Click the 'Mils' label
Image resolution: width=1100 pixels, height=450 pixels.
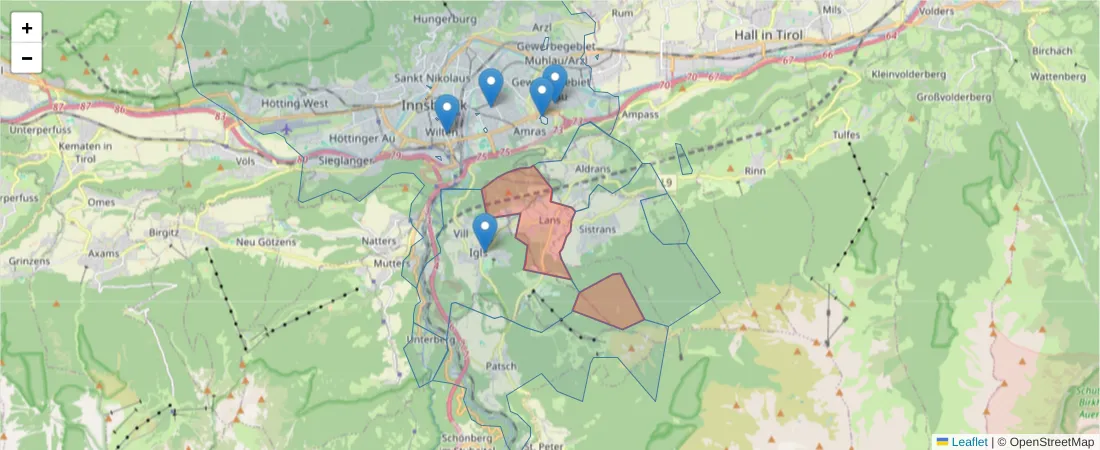831,10
